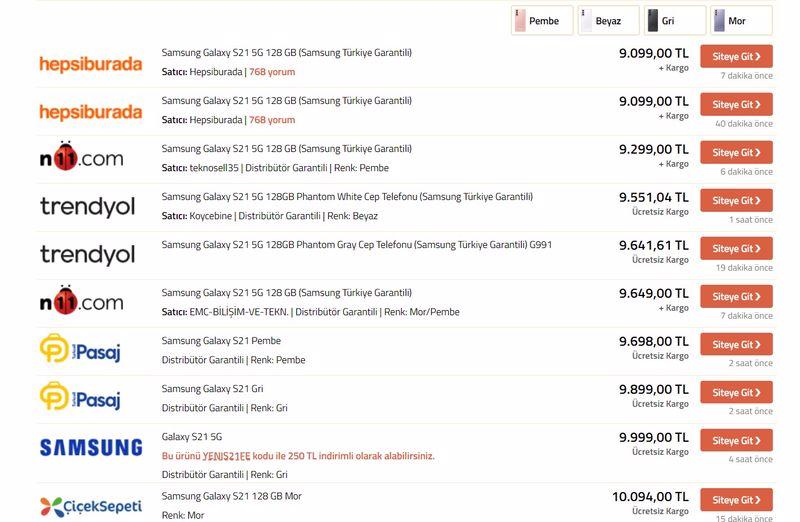Click the Hepsiburada logo in the 40 dakika önce row
Viewport: 800px width, 522px height.
pos(91,112)
